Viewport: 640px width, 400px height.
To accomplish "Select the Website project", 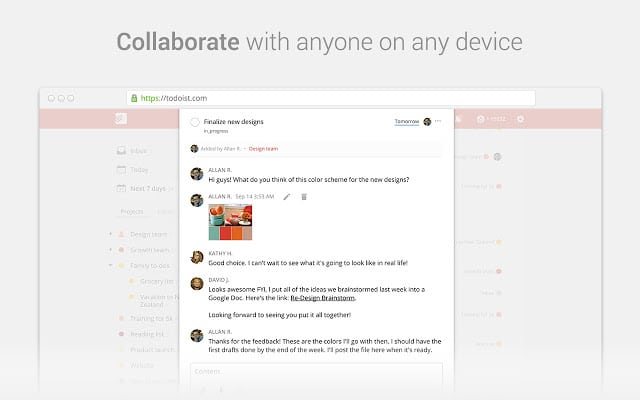I will click(142, 365).
